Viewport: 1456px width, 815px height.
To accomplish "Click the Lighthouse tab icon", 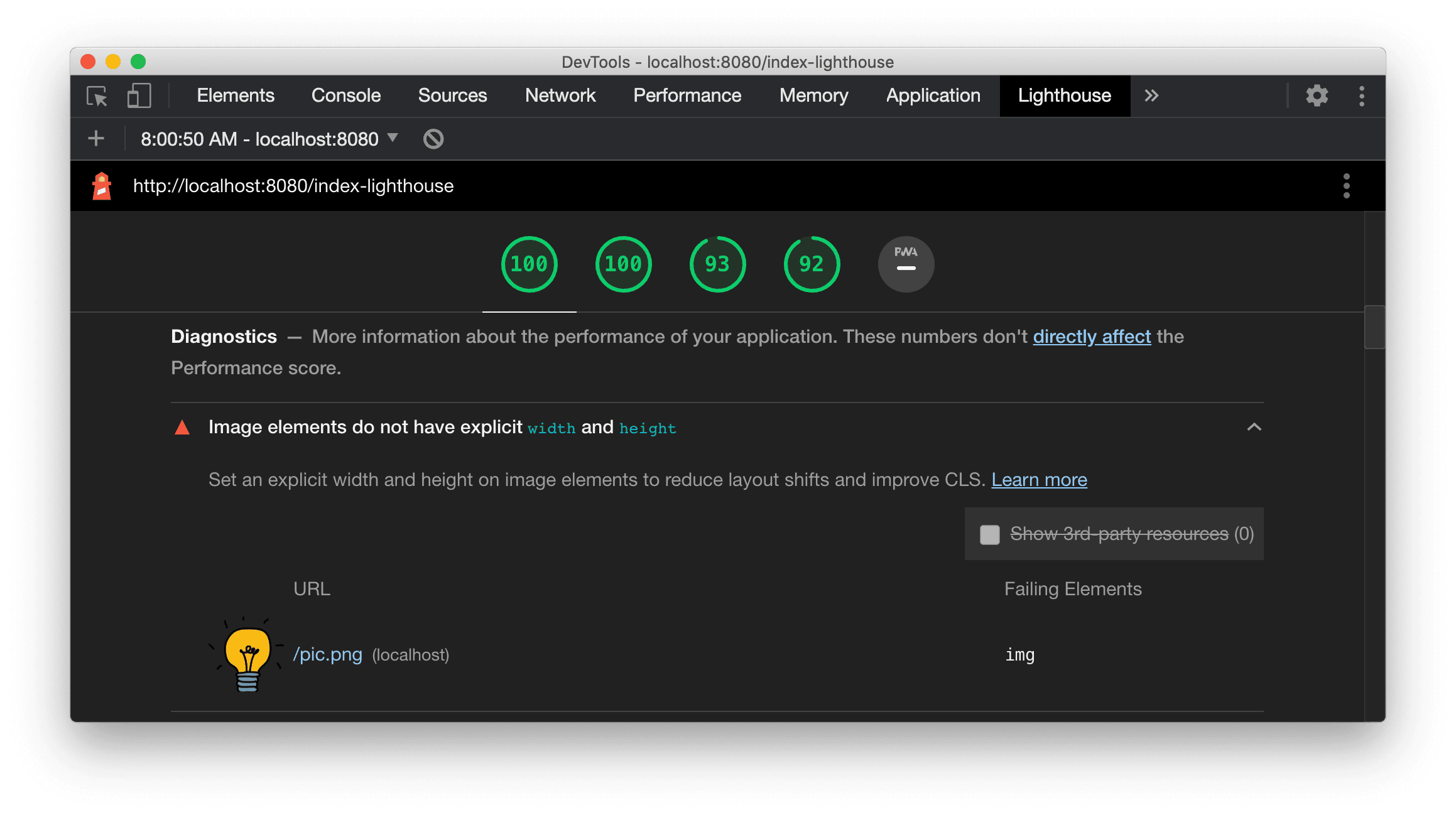I will click(x=1064, y=95).
